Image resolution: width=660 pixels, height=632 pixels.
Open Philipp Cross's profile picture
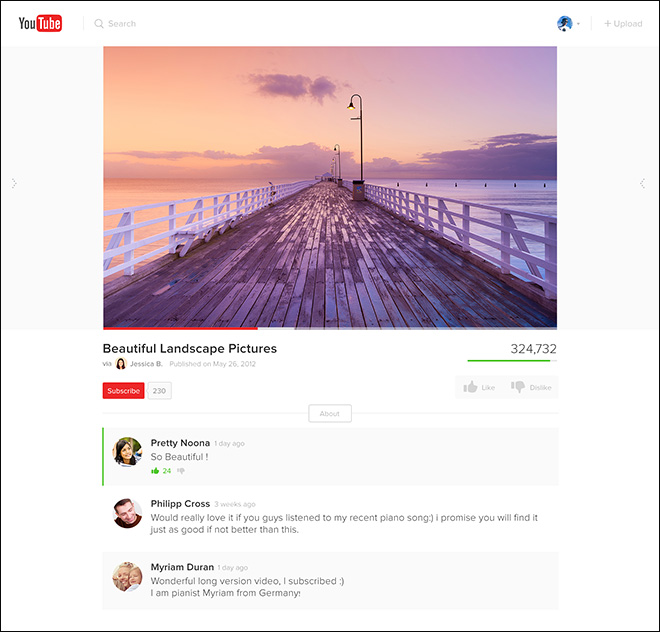point(127,513)
